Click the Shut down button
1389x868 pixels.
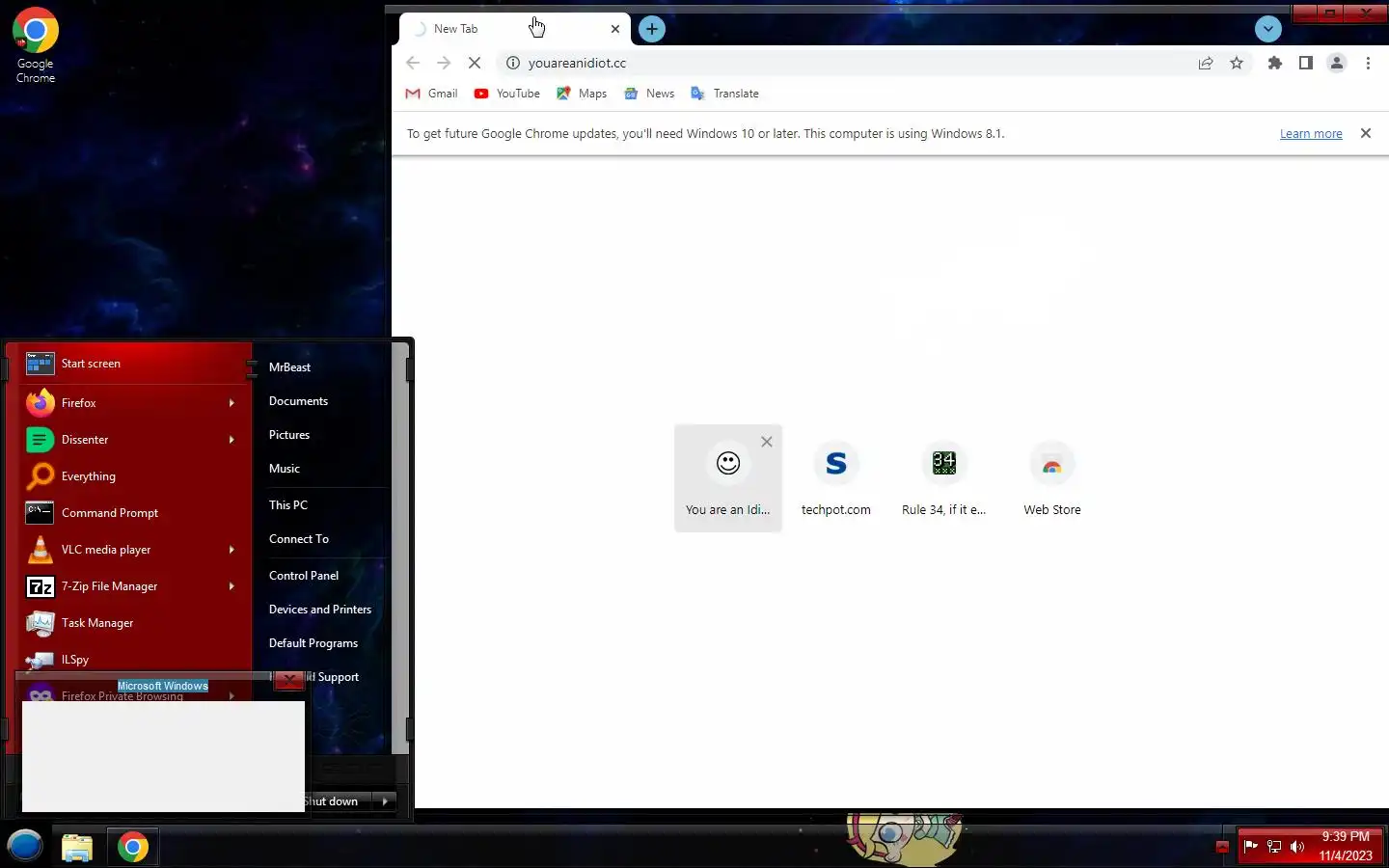pos(338,801)
